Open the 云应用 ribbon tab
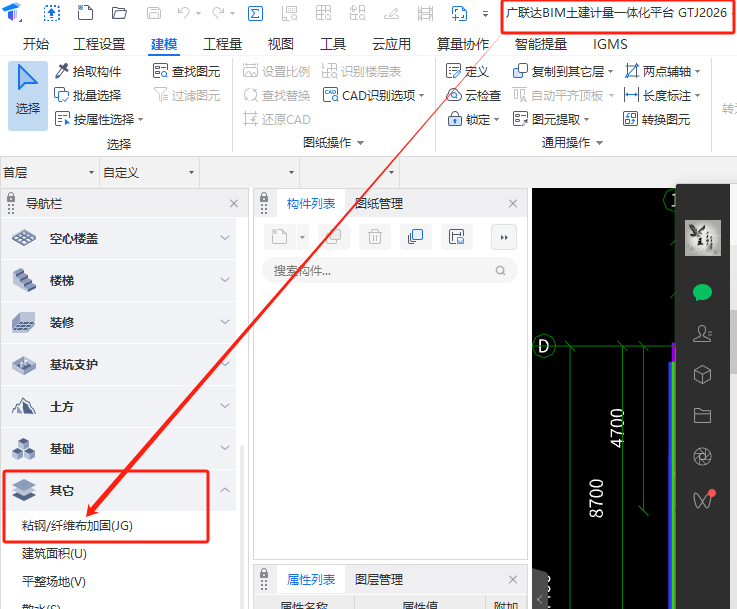Screen dimensions: 737x609 [x=392, y=44]
